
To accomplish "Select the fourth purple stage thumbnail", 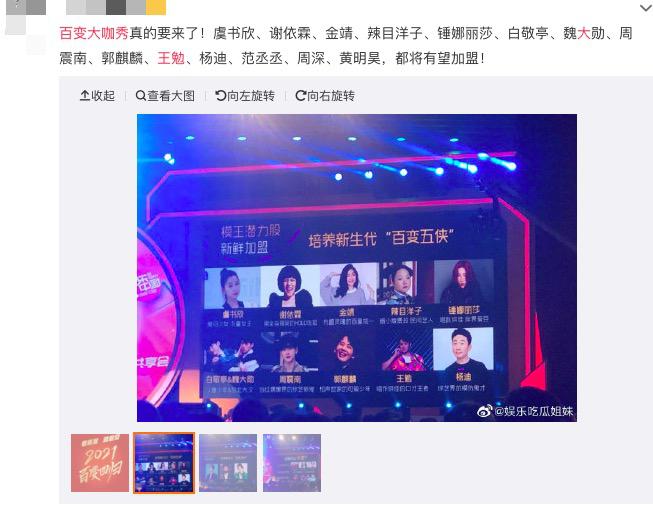I will tap(292, 463).
